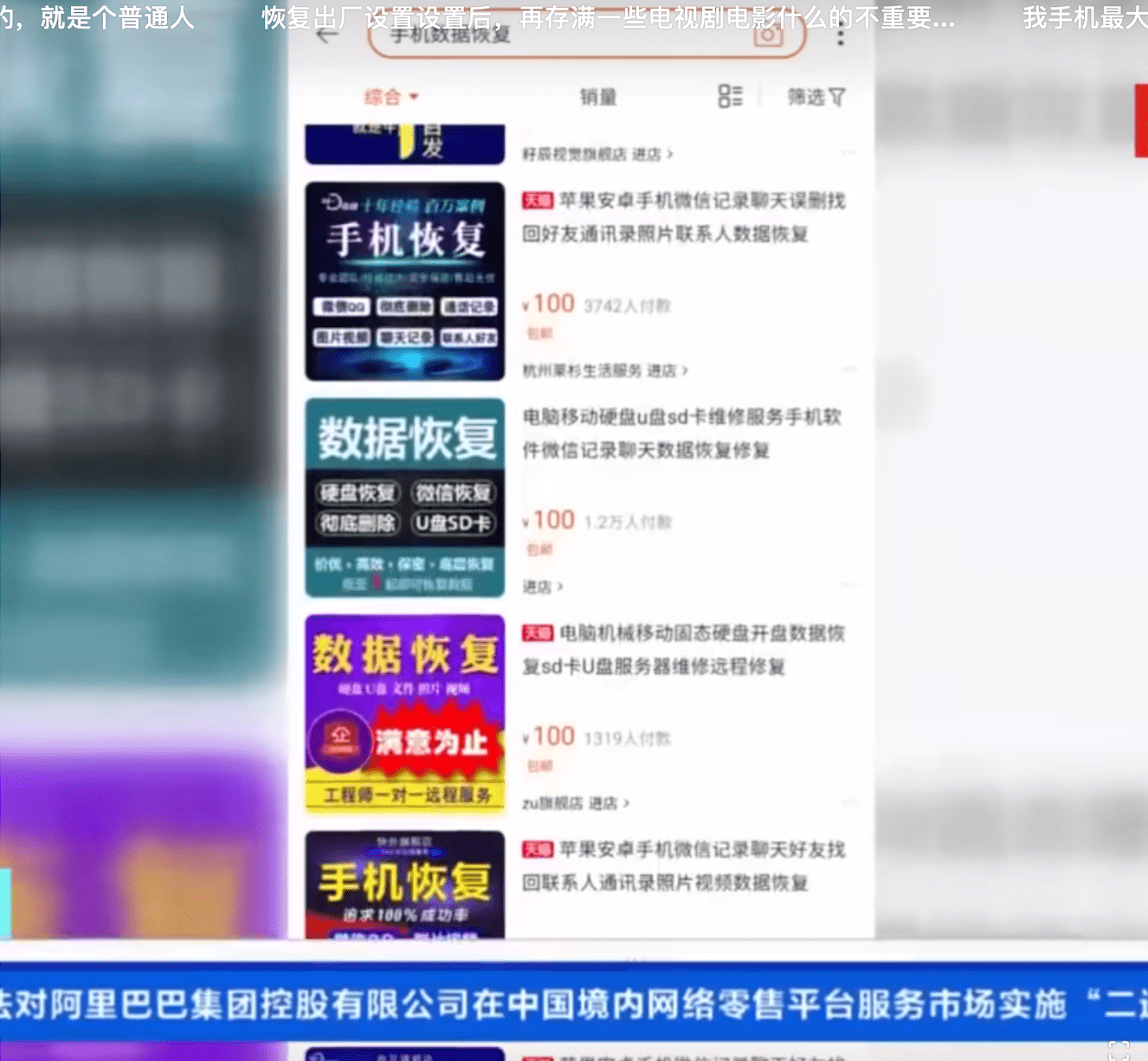
Task: Enter the zu旗舰店 shop via 进店
Action: tap(609, 803)
